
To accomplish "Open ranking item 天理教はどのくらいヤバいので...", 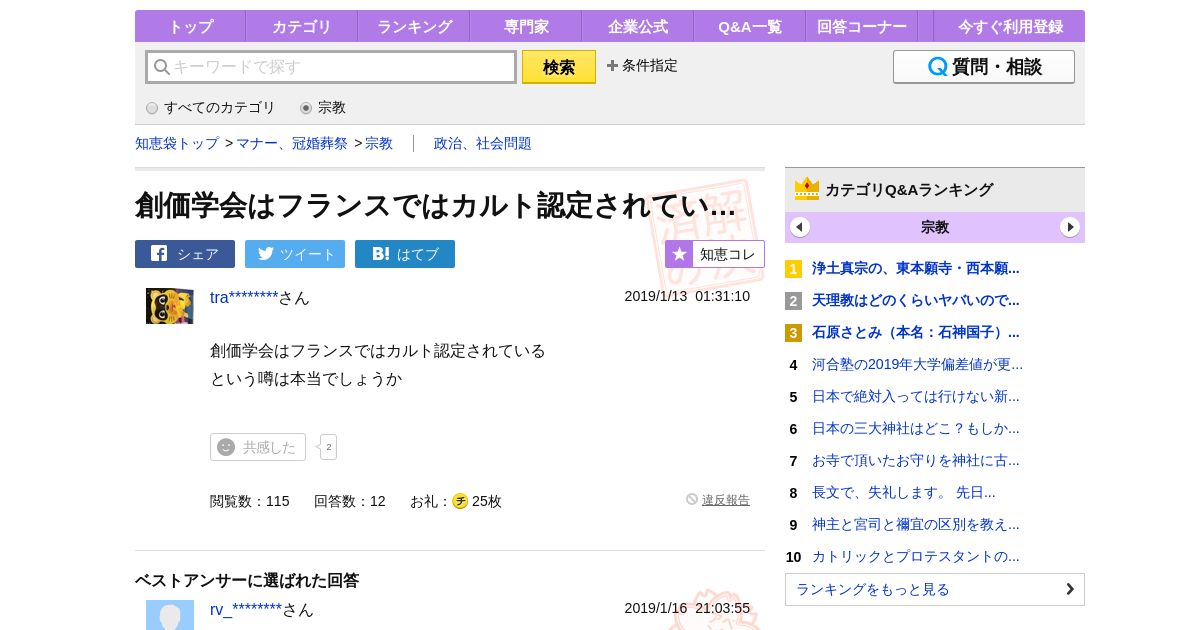I will click(x=916, y=300).
